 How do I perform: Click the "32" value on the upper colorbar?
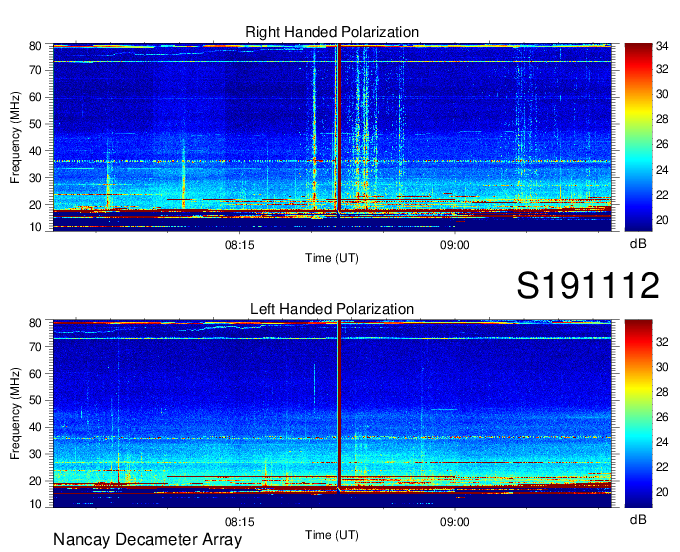point(662,69)
